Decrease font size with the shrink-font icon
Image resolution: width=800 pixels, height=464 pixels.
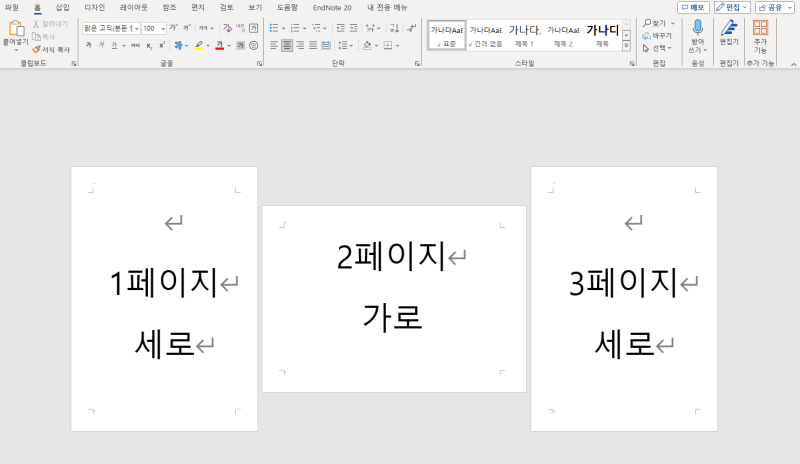click(x=187, y=28)
